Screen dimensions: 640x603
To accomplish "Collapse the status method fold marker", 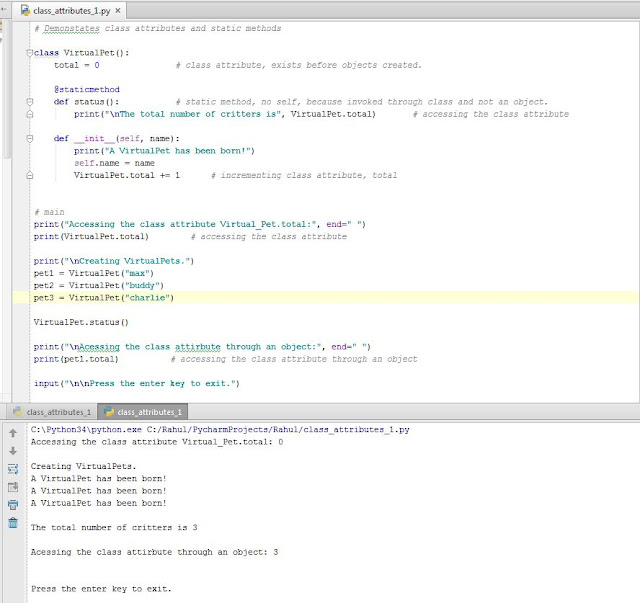I will pos(29,102).
